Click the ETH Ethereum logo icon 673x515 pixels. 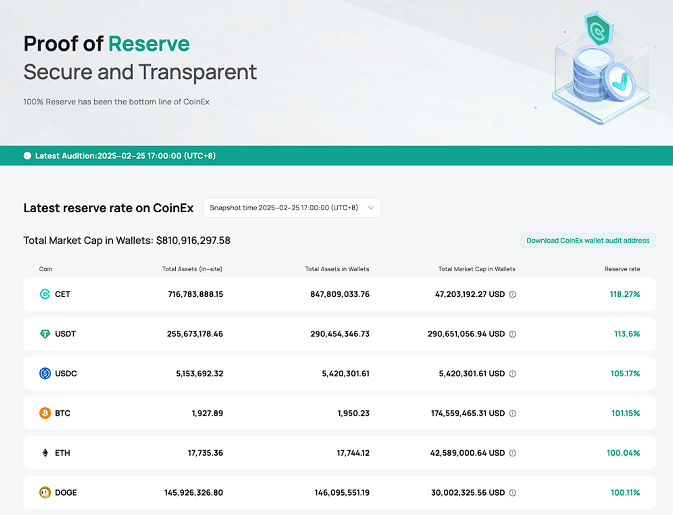tap(45, 453)
